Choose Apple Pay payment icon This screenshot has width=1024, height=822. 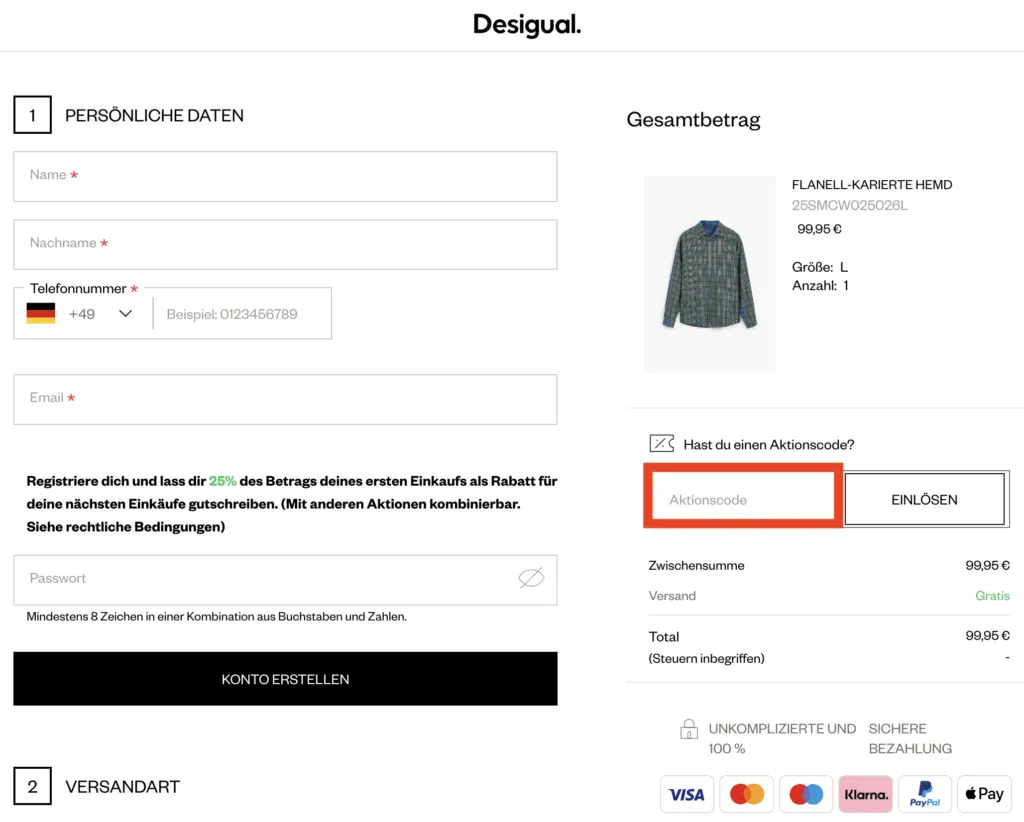[x=984, y=793]
